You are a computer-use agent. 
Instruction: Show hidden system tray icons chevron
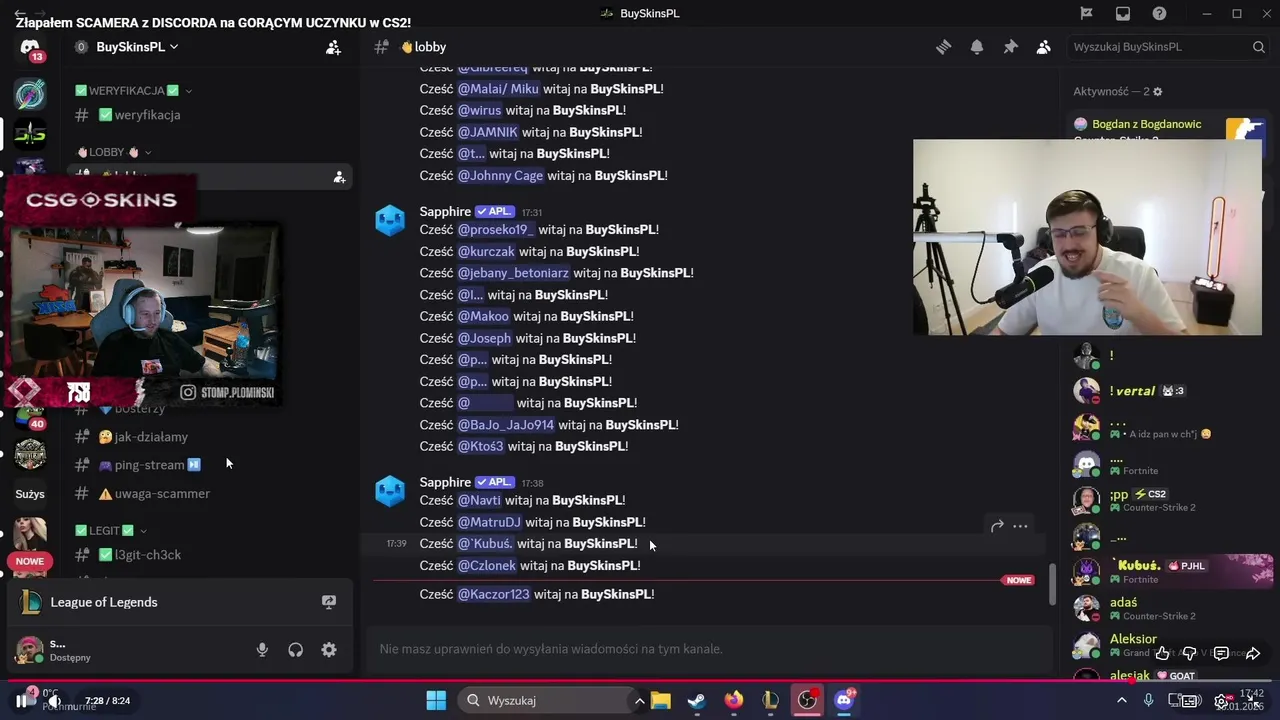point(1121,701)
